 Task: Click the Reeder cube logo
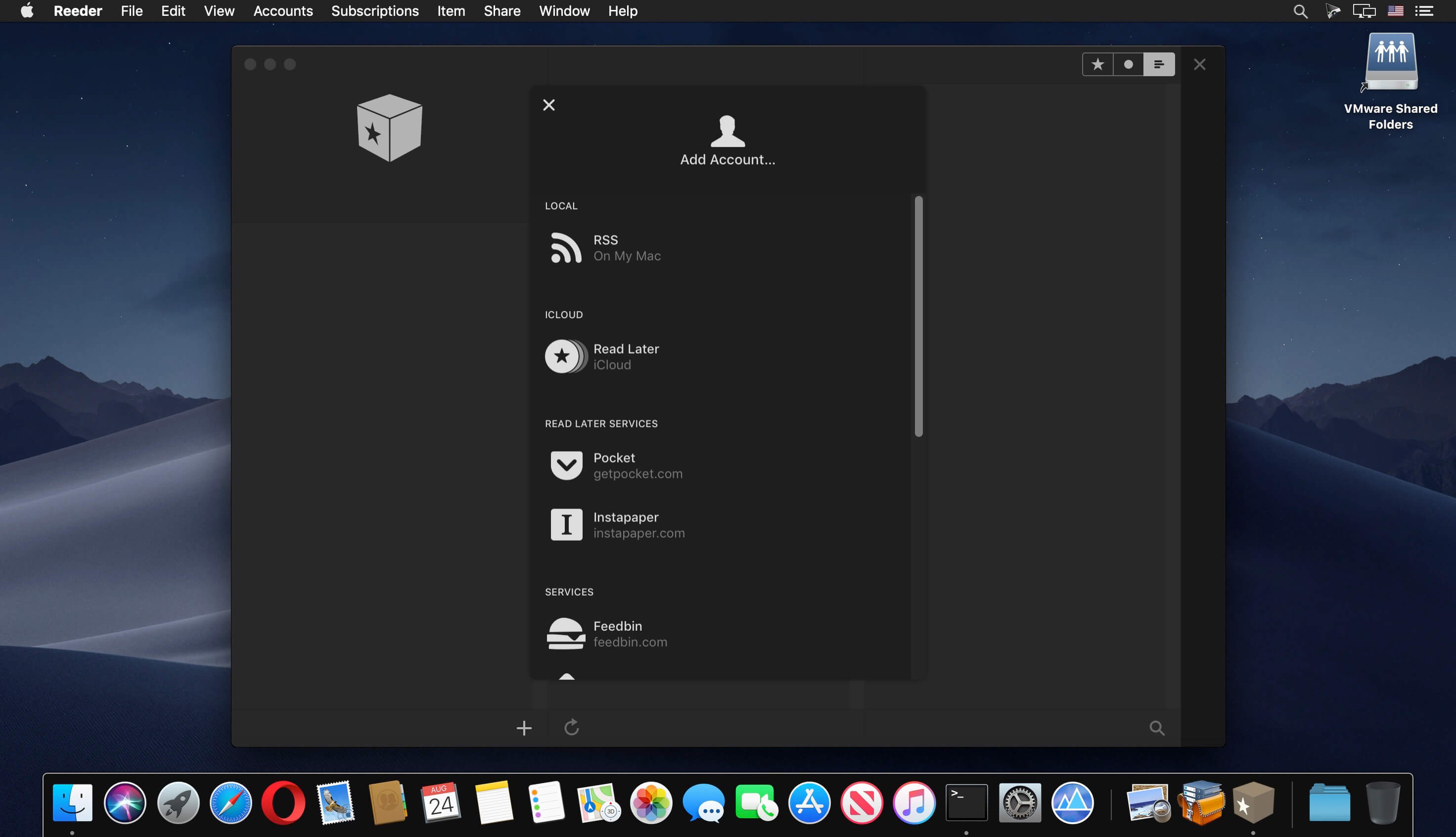[390, 128]
